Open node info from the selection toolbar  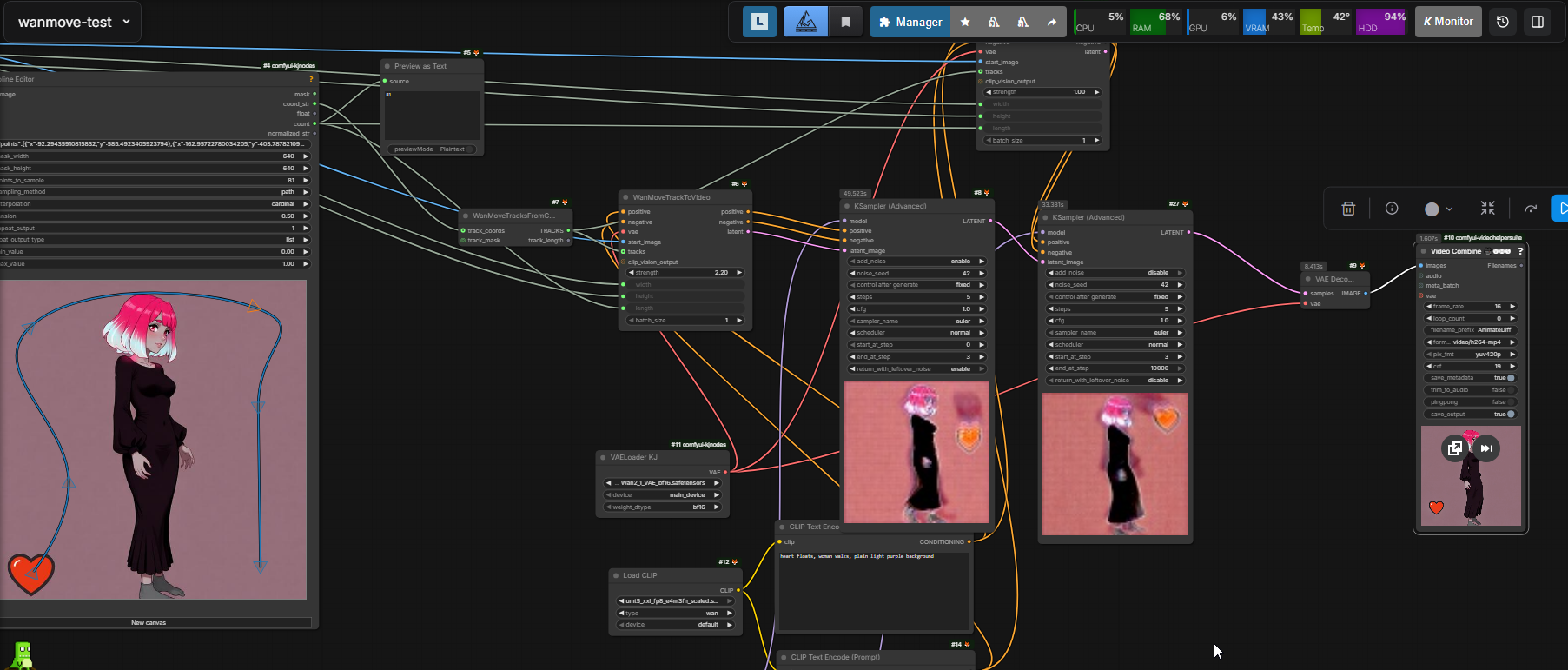(1392, 209)
